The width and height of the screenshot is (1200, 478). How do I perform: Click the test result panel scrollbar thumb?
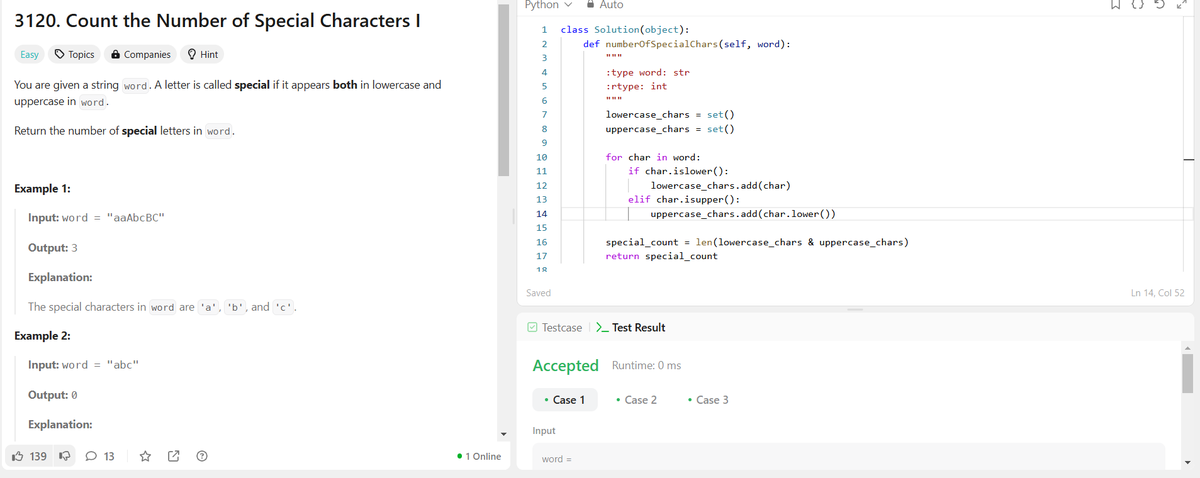click(1188, 372)
